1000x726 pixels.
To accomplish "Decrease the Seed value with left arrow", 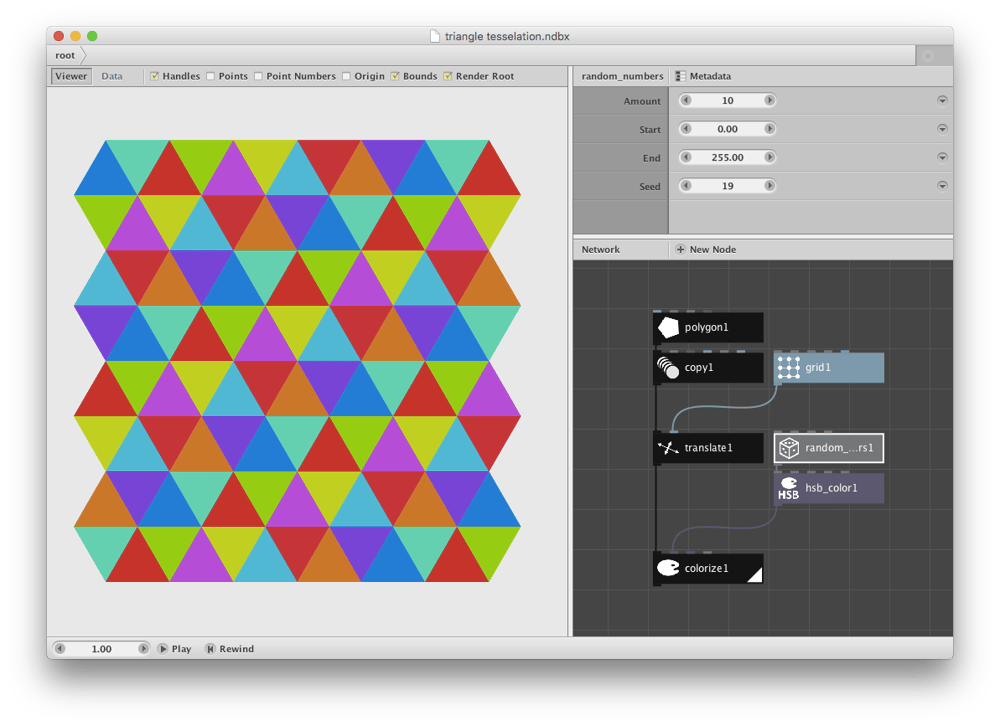I will point(686,186).
